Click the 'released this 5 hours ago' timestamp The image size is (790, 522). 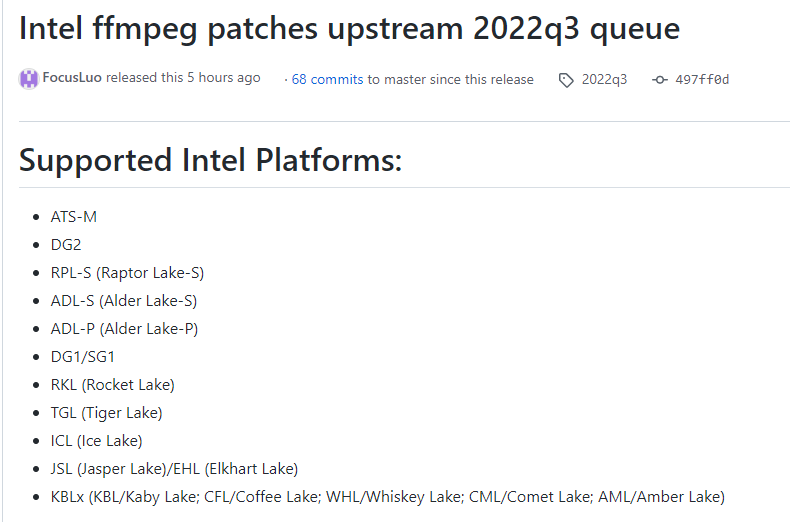(183, 78)
